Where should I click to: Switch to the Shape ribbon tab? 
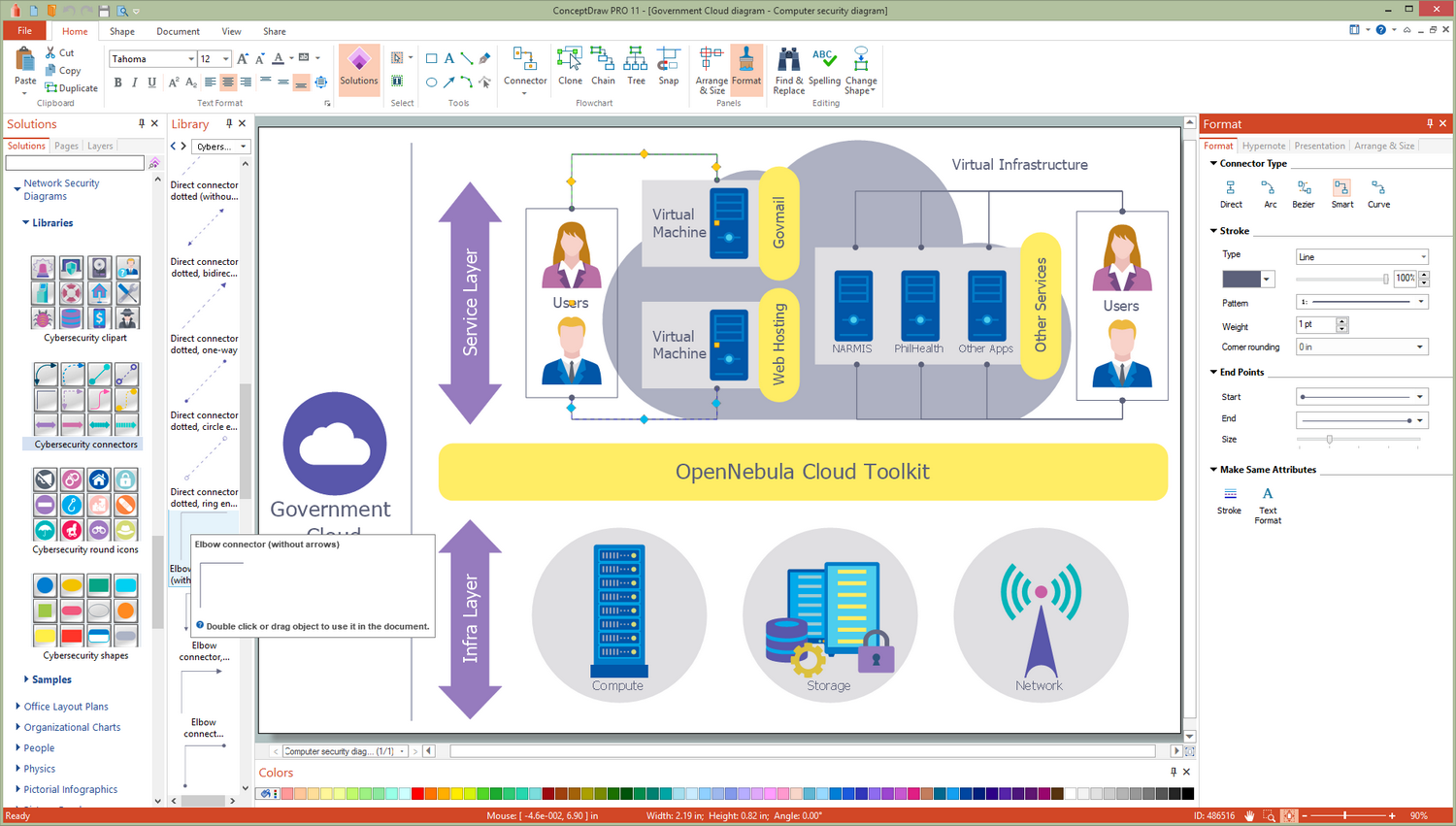[x=122, y=31]
